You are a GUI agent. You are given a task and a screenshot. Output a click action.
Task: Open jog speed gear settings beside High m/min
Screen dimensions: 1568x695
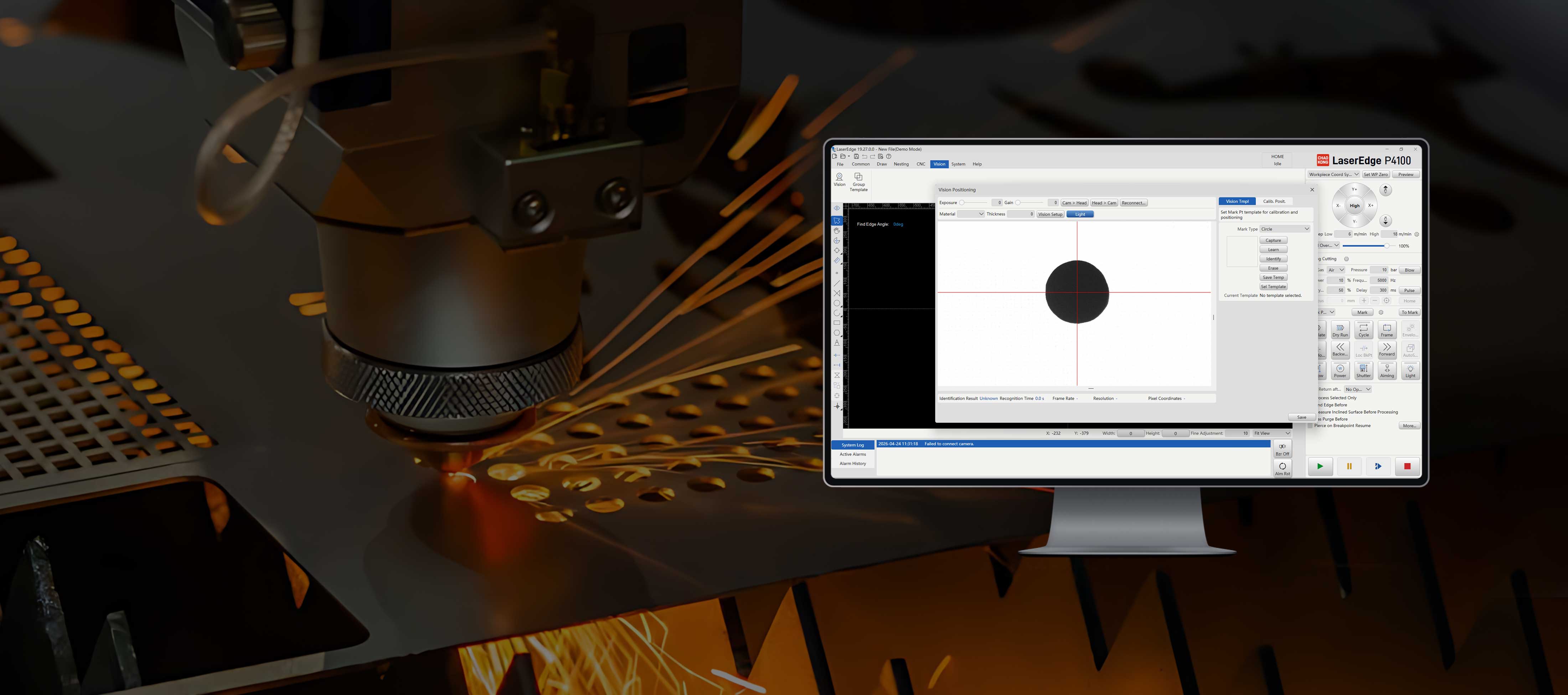pos(1417,234)
